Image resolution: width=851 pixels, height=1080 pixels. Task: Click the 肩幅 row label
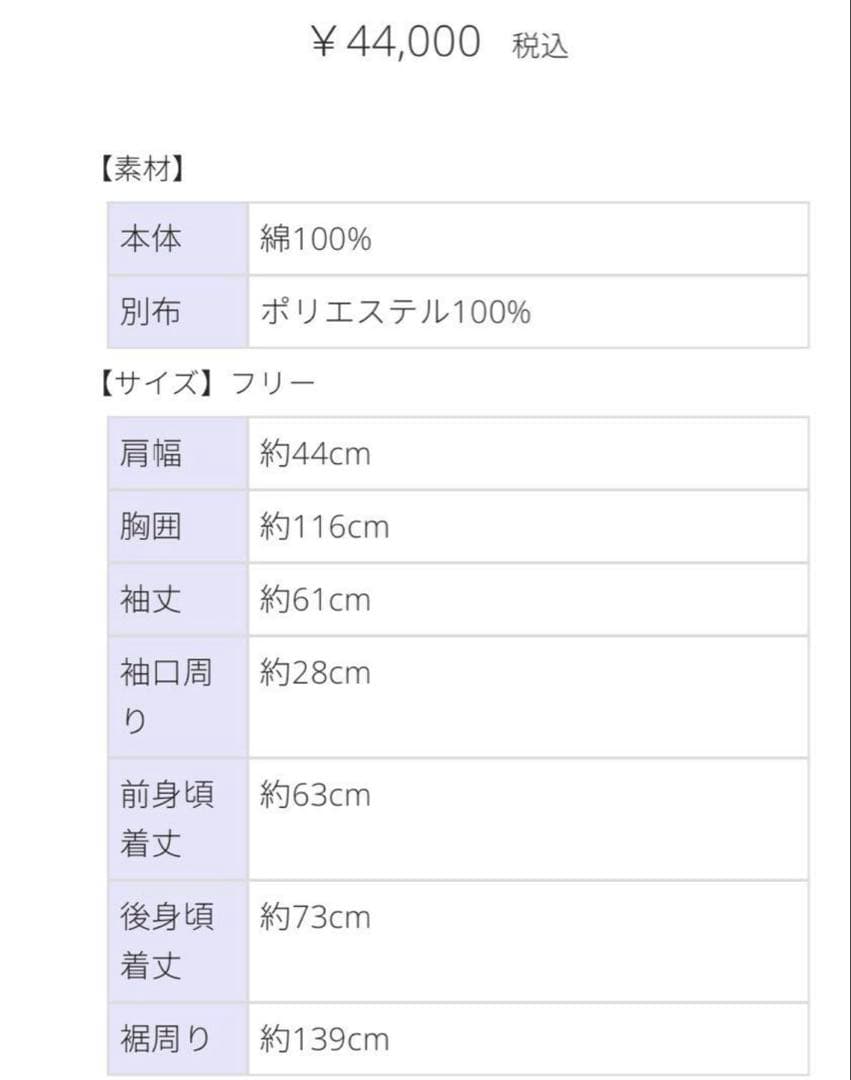coord(152,454)
